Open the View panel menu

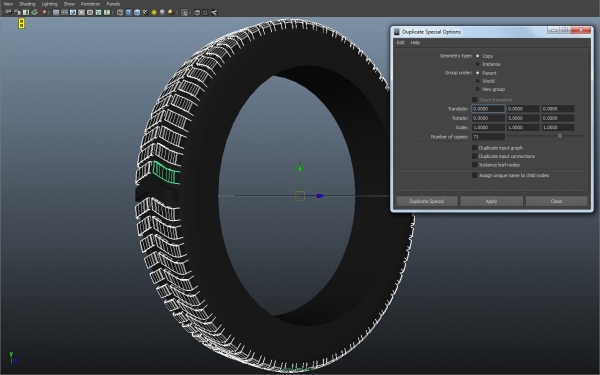pos(8,4)
